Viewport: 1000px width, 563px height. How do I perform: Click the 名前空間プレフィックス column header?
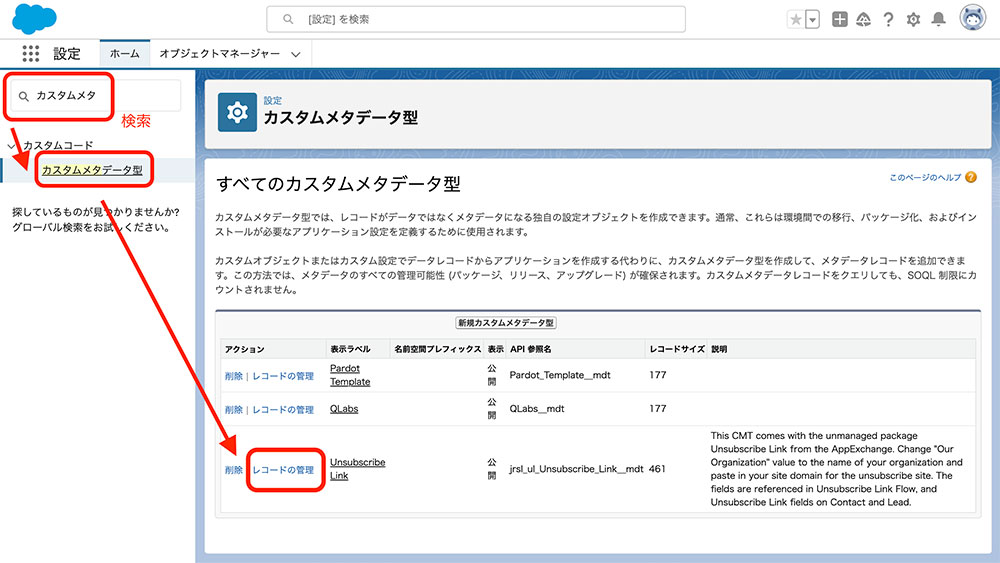click(438, 349)
